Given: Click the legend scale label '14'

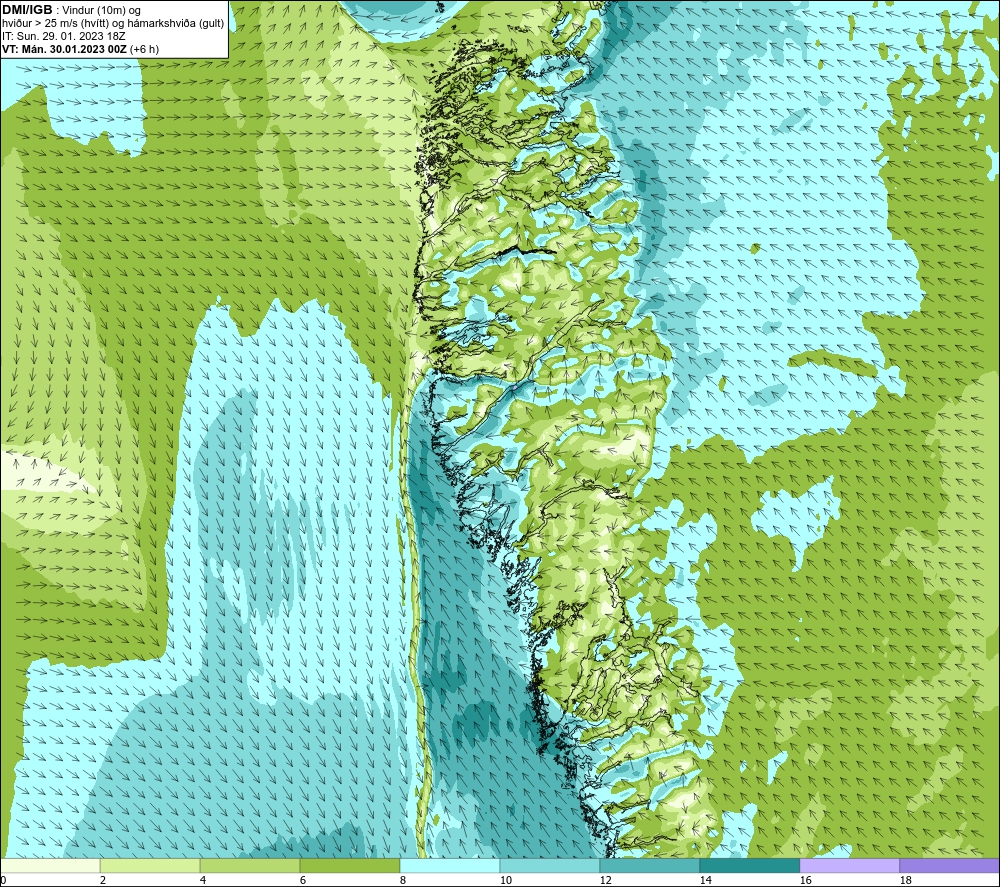Looking at the screenshot, I should pos(705,880).
